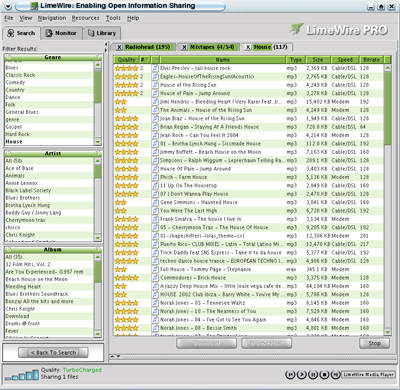Select the Blues genre filter
Viewport: 400px width, 390px height.
49,68
